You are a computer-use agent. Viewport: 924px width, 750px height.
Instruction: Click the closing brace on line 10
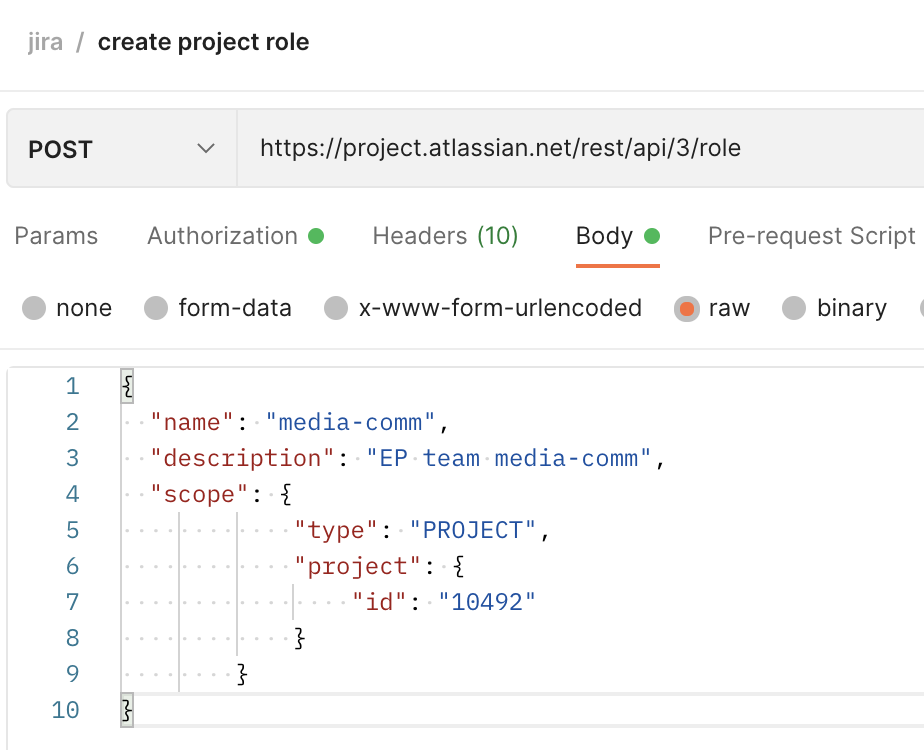click(127, 709)
